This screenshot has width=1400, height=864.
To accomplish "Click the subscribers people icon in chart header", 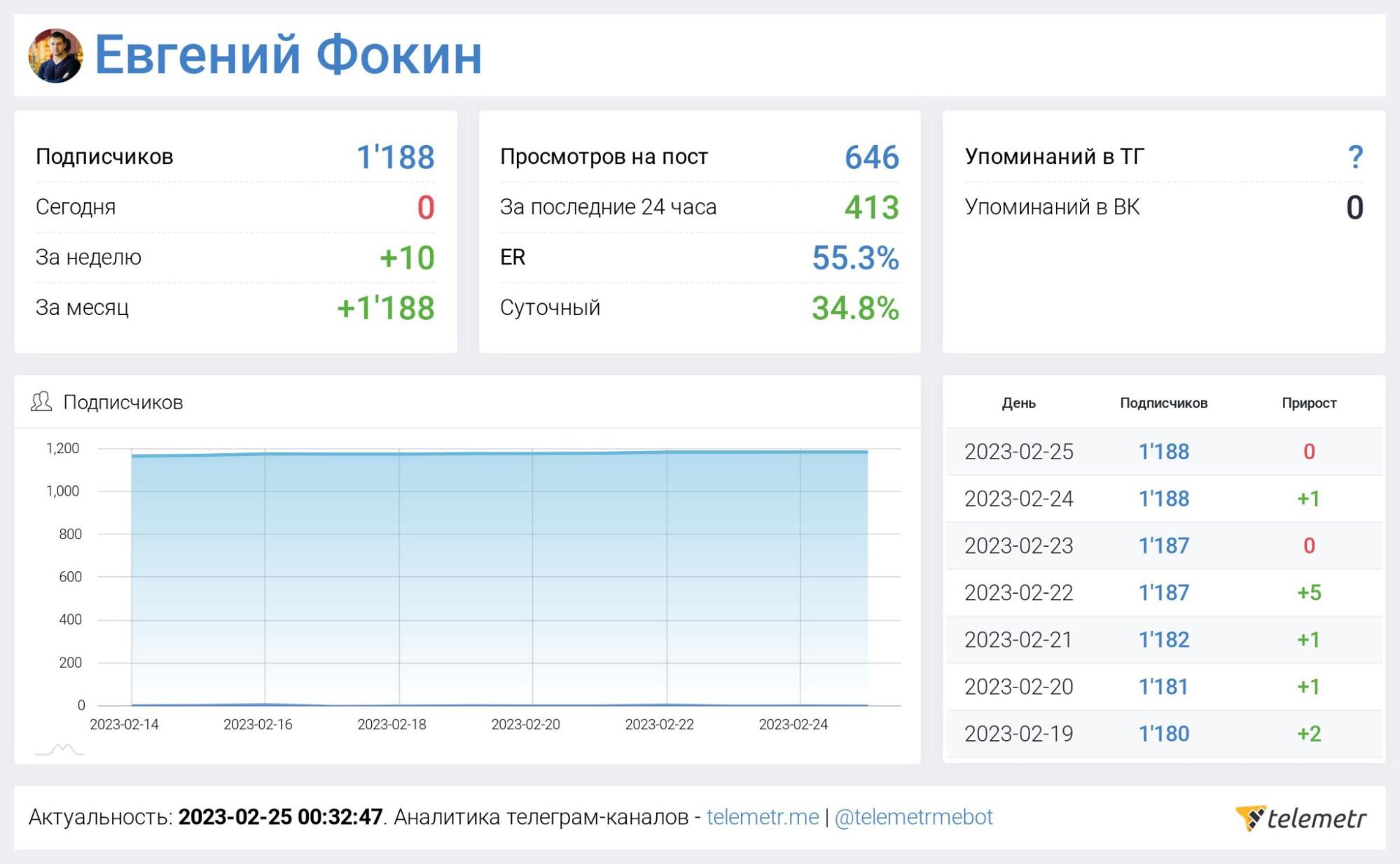I will pos(41,402).
